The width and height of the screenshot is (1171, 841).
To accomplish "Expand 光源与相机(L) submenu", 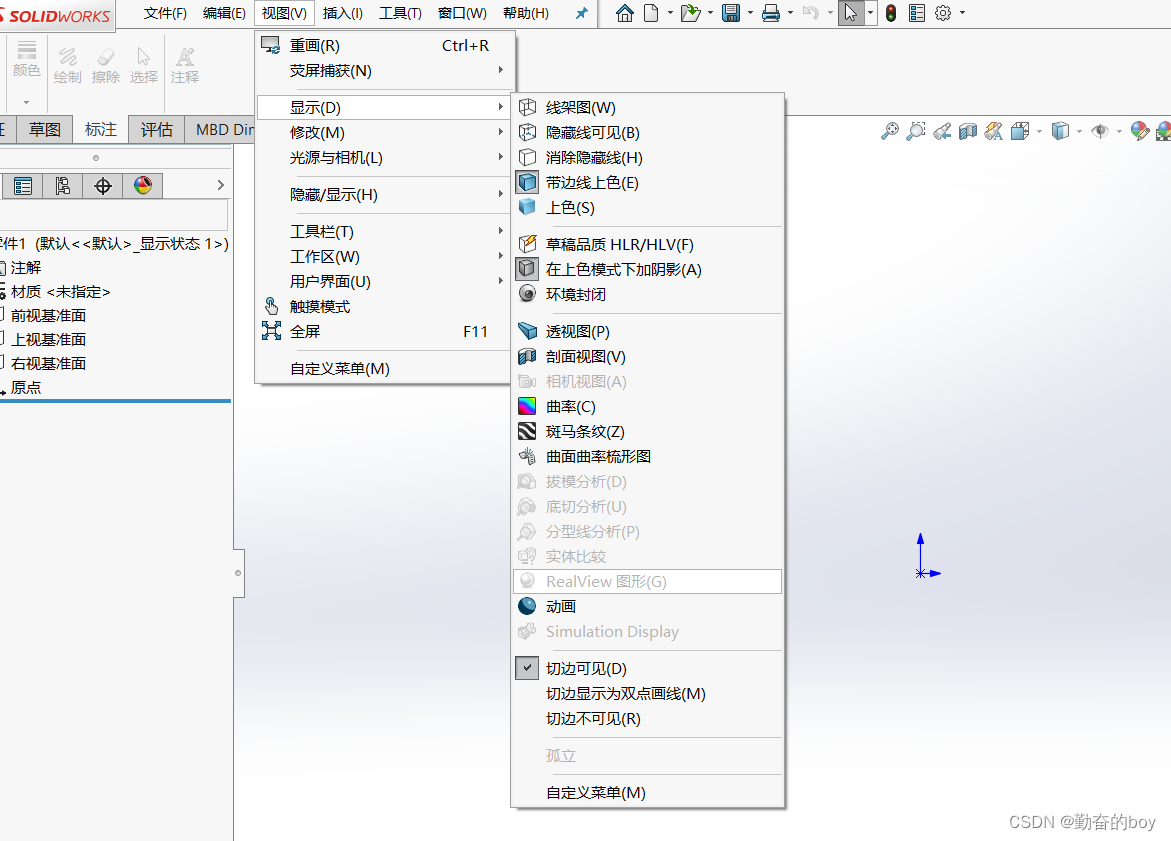I will click(385, 158).
